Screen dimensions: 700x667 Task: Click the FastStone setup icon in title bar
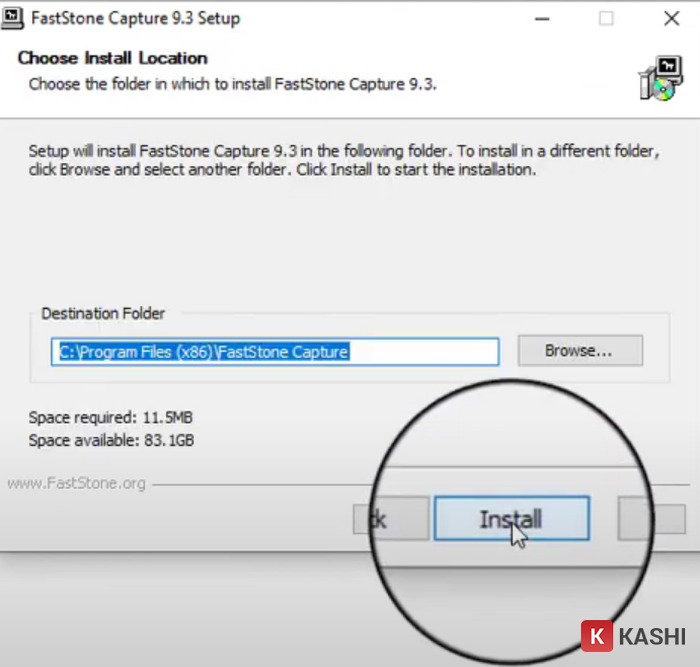(13, 18)
